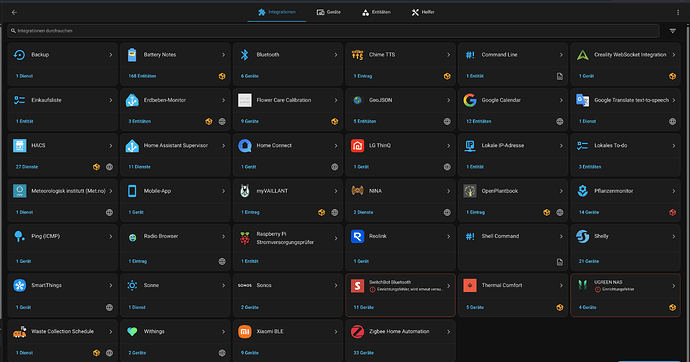The height and width of the screenshot is (362, 690).
Task: Open the 33 Geräte link under Zigbee
Action: 363,353
